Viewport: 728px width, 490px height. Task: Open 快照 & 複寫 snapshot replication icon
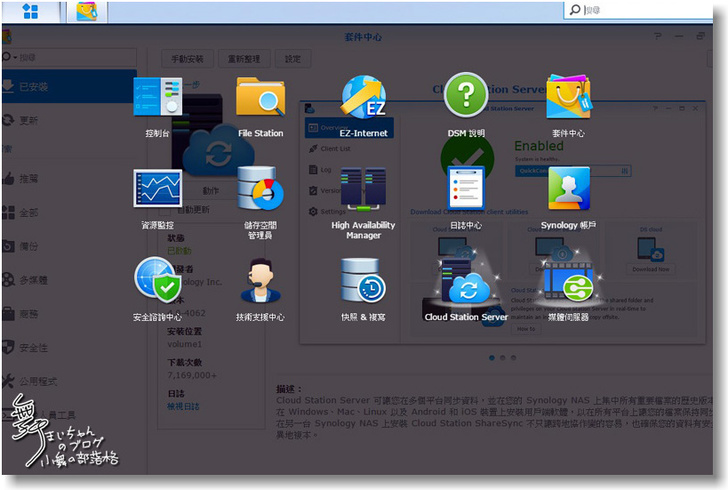point(363,282)
